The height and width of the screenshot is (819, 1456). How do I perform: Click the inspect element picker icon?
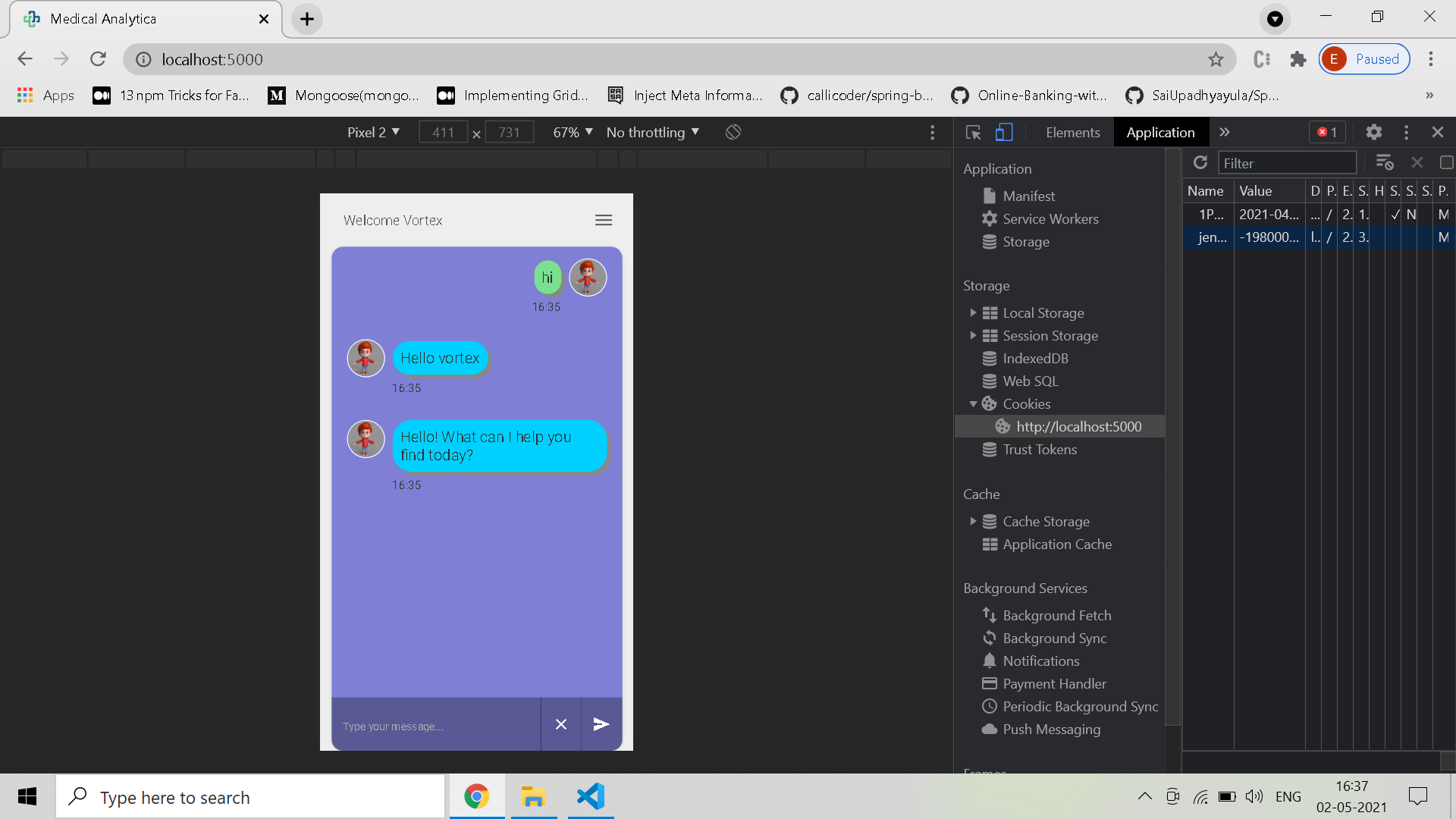pos(974,132)
